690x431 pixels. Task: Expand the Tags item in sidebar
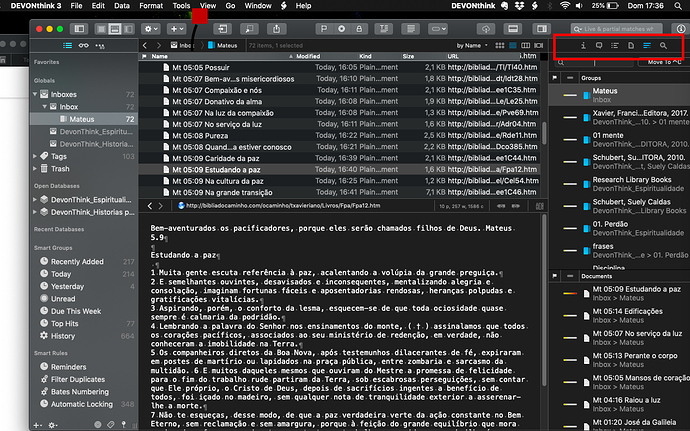point(35,156)
